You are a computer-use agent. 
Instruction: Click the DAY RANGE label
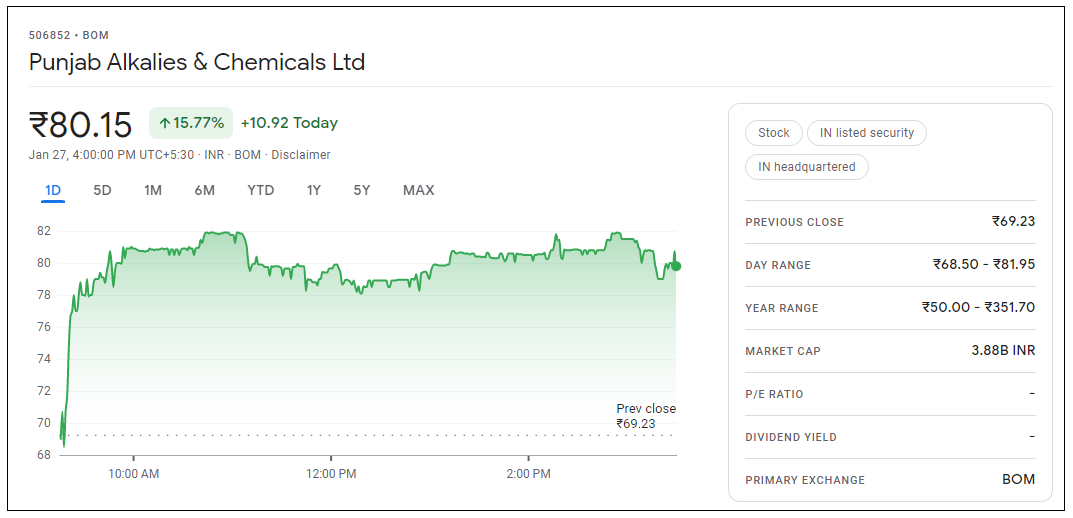pos(778,266)
